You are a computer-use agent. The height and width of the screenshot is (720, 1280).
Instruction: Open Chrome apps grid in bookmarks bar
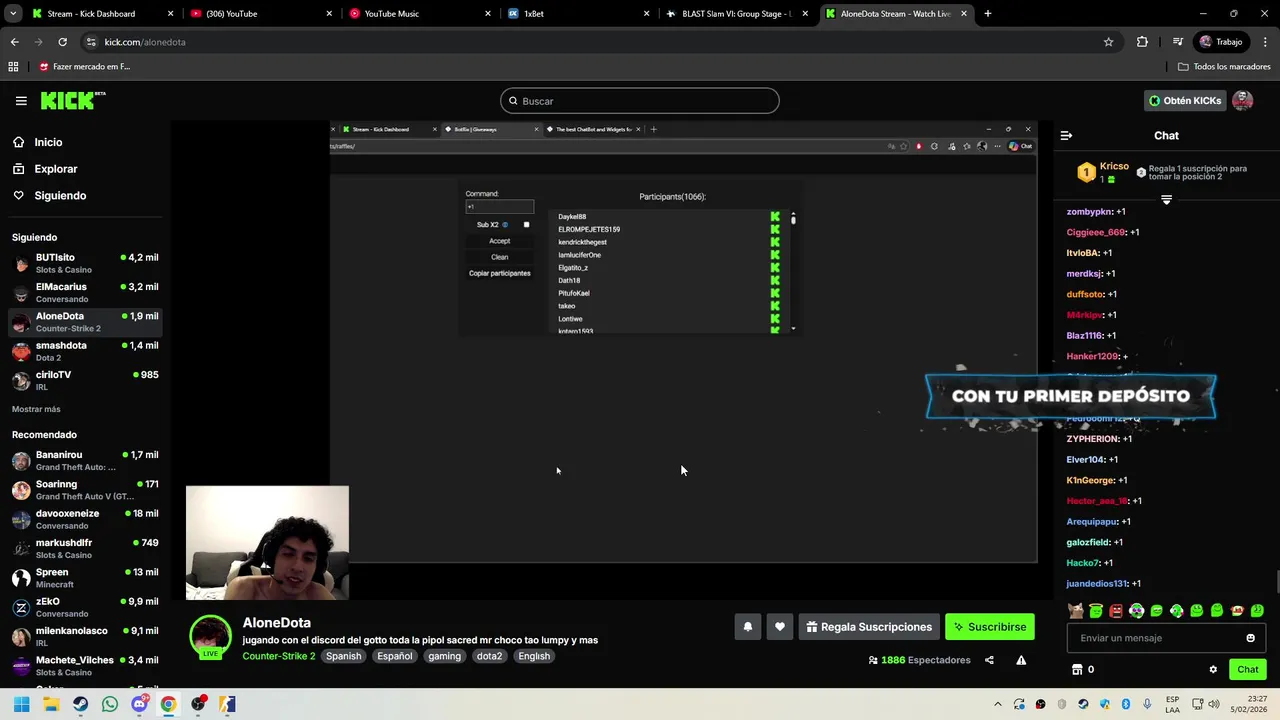13,67
